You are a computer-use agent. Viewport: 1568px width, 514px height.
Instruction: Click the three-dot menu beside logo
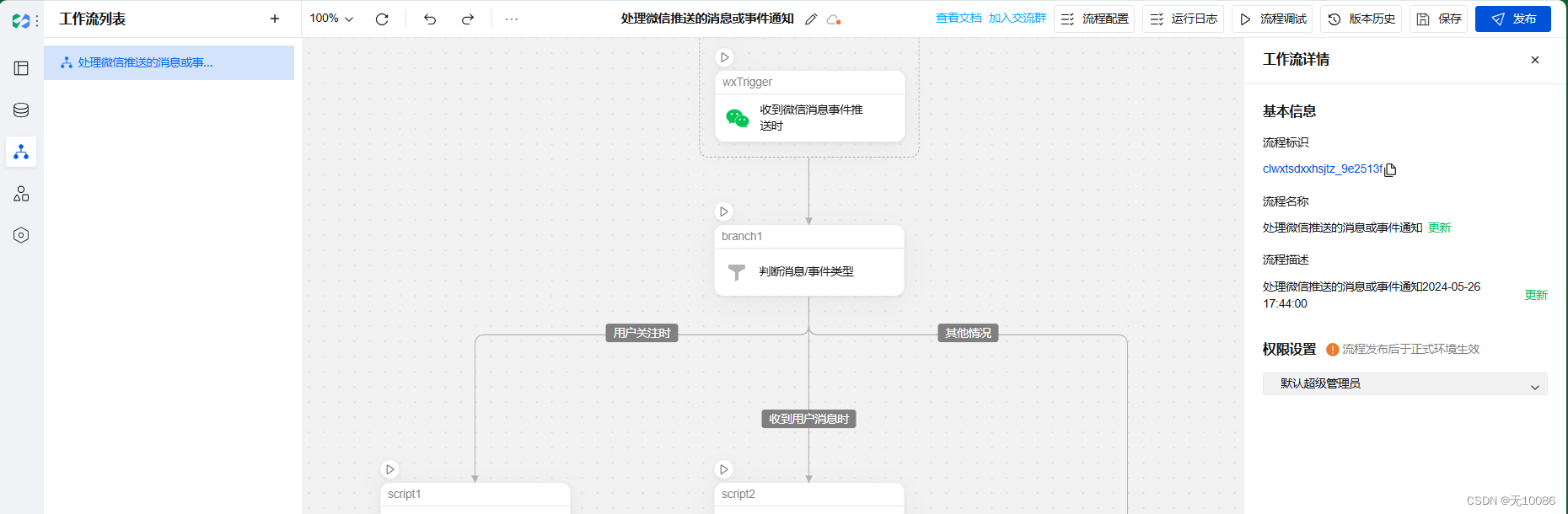[x=37, y=20]
